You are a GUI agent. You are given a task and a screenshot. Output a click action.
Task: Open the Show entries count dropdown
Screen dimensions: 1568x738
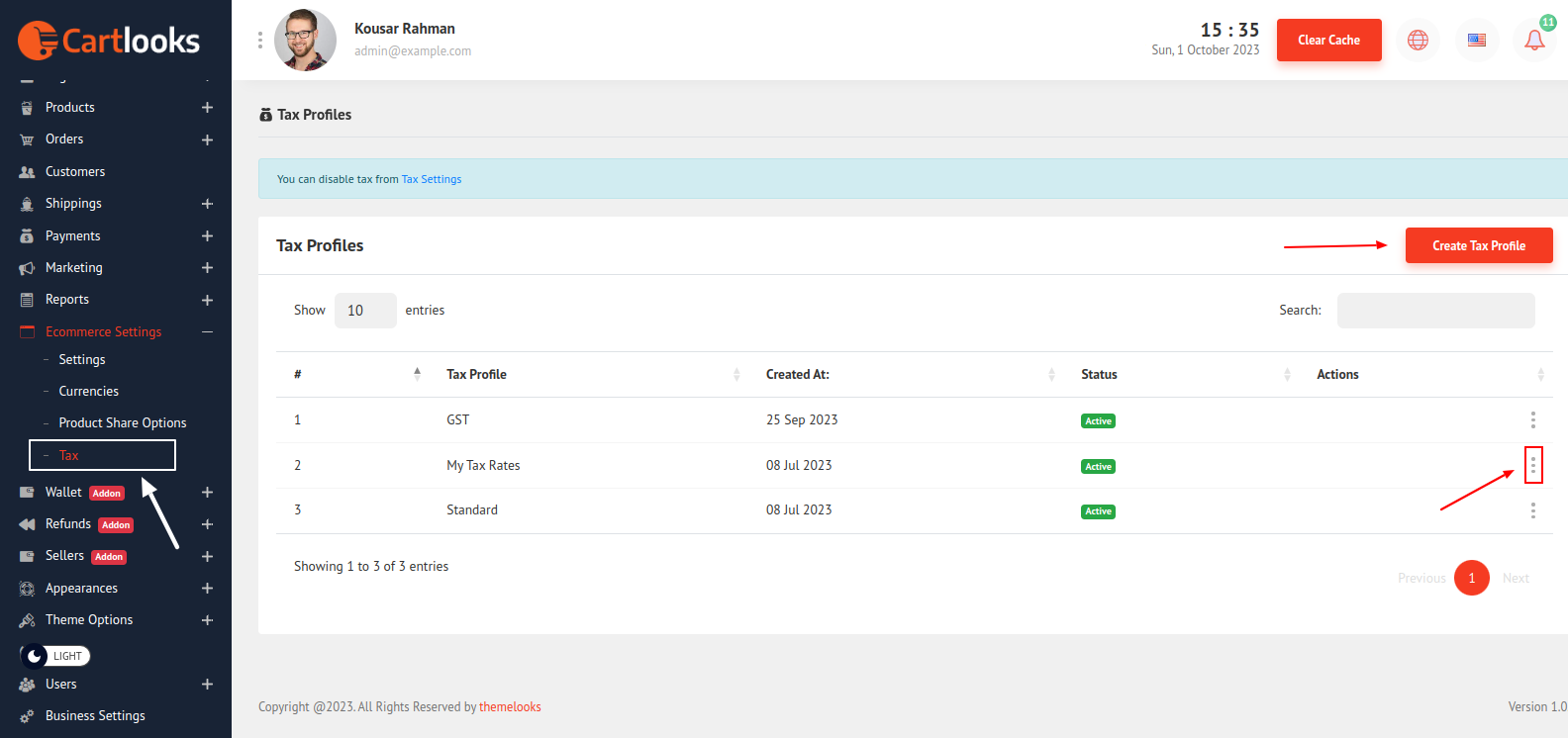click(364, 311)
